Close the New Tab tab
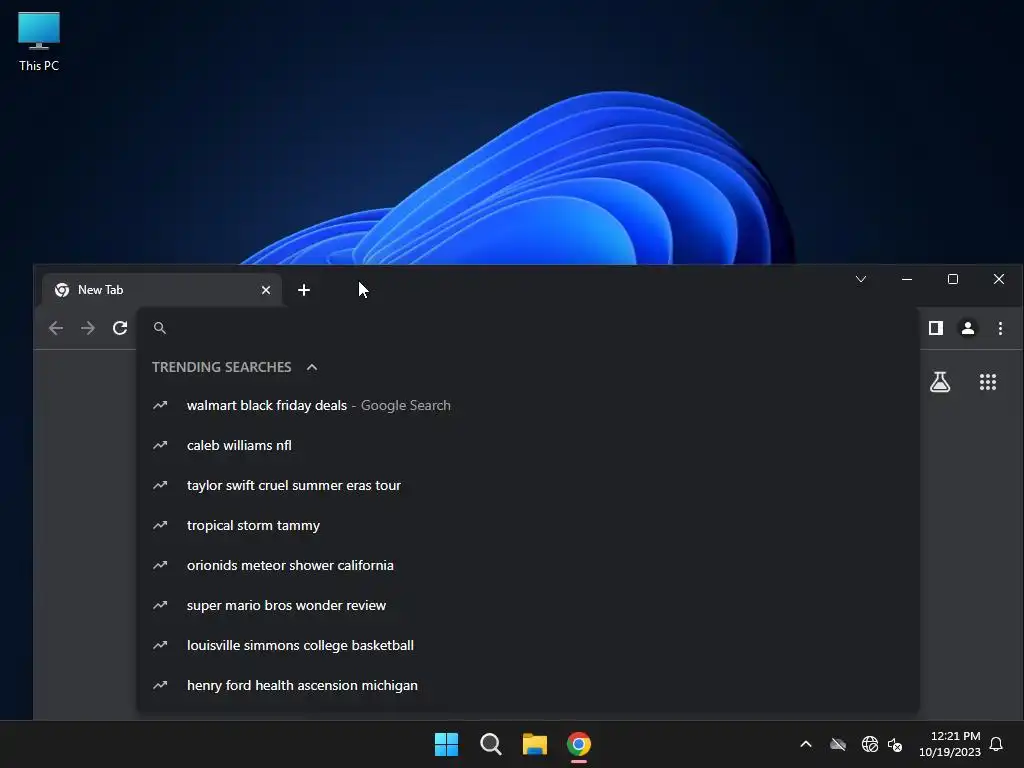The height and width of the screenshot is (768, 1024). point(266,290)
